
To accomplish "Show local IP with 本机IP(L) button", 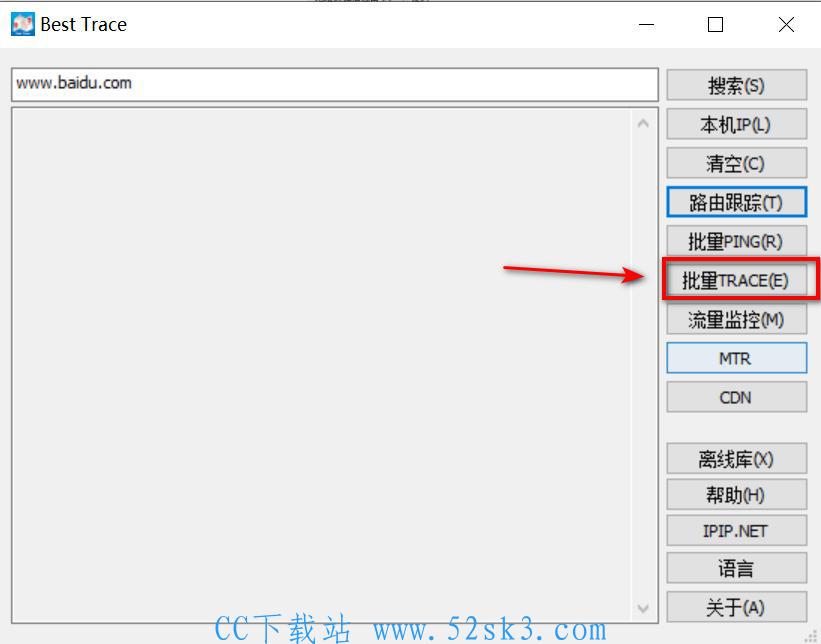I will [x=736, y=125].
